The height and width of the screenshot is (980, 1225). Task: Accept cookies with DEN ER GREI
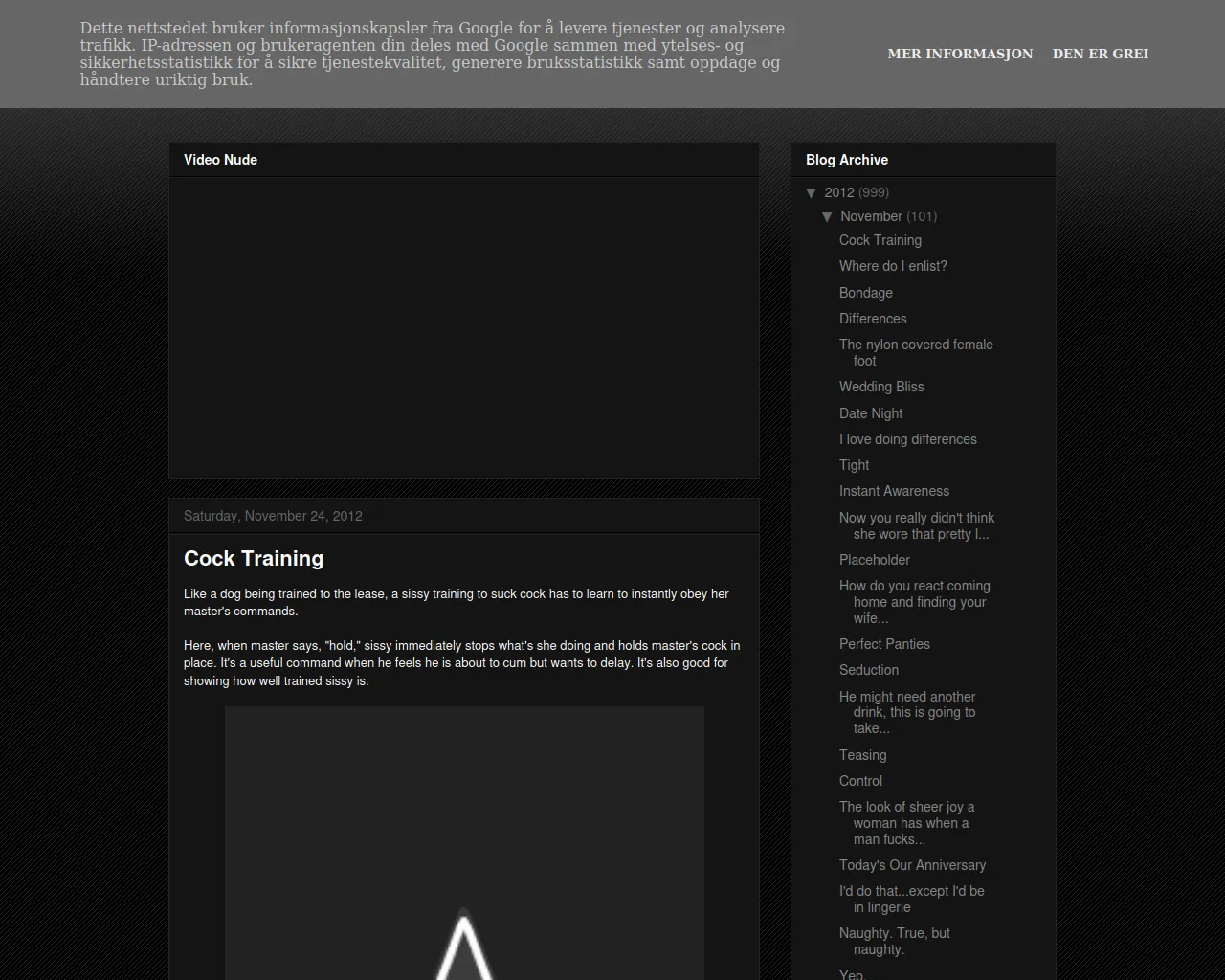coord(1101,54)
